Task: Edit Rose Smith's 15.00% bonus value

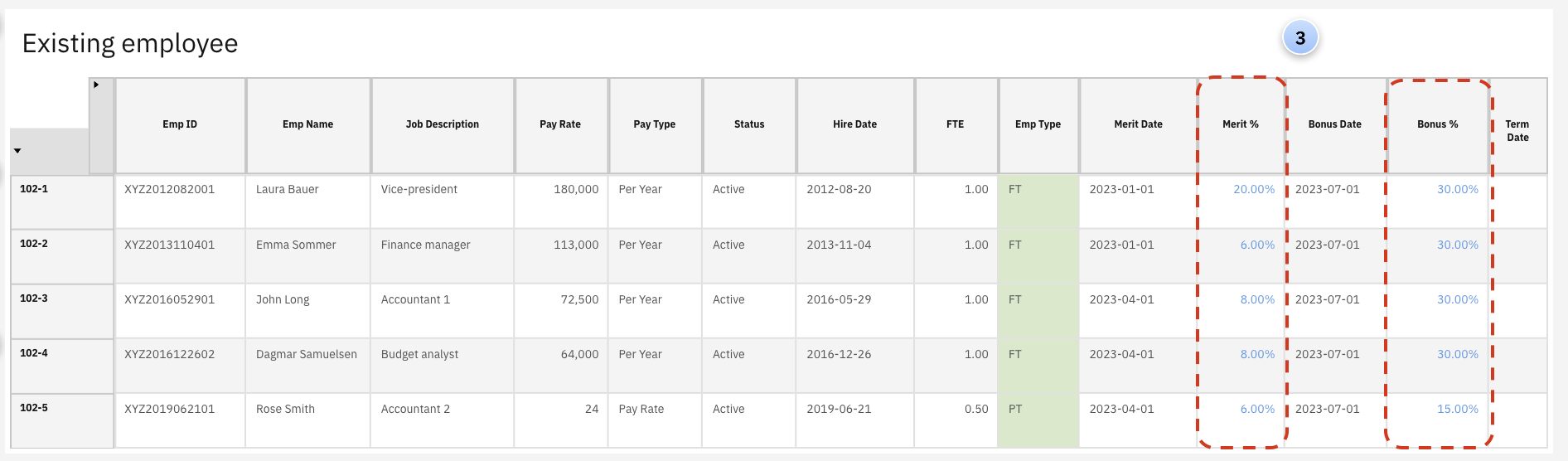Action: [1457, 410]
